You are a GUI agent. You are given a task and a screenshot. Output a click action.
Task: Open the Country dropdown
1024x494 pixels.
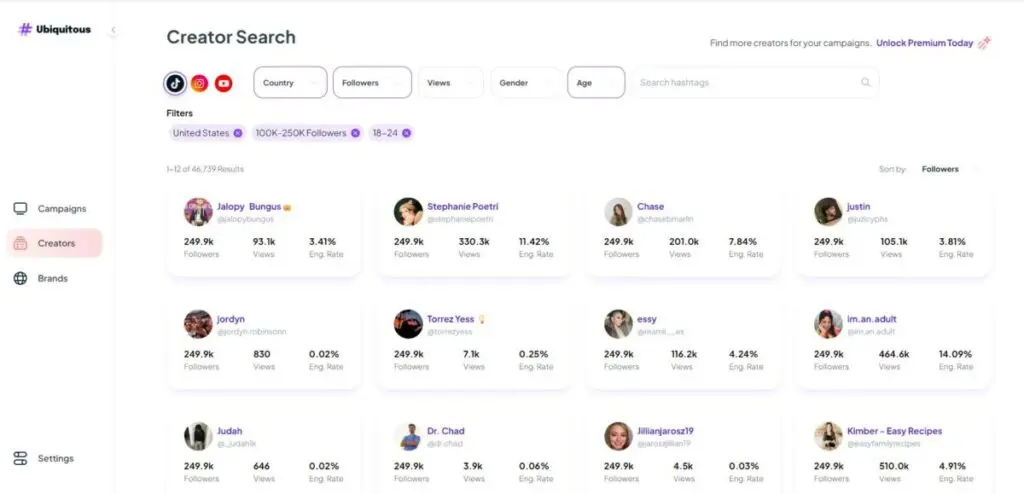[290, 83]
